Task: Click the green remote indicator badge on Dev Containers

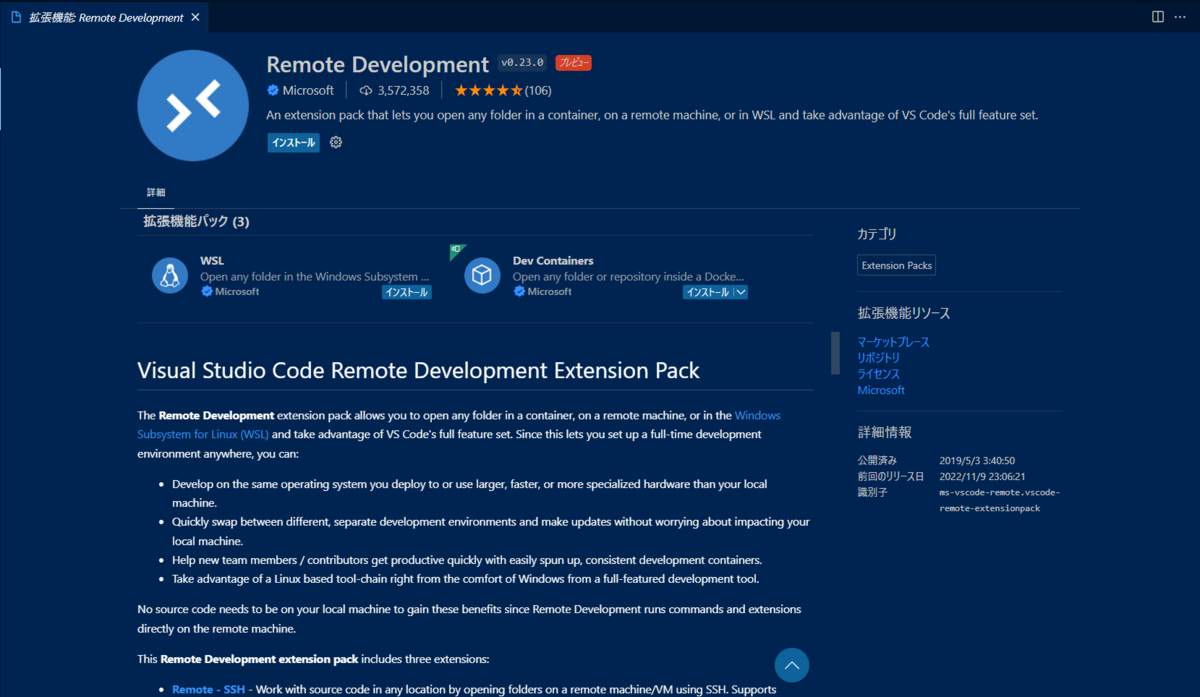Action: (x=456, y=250)
